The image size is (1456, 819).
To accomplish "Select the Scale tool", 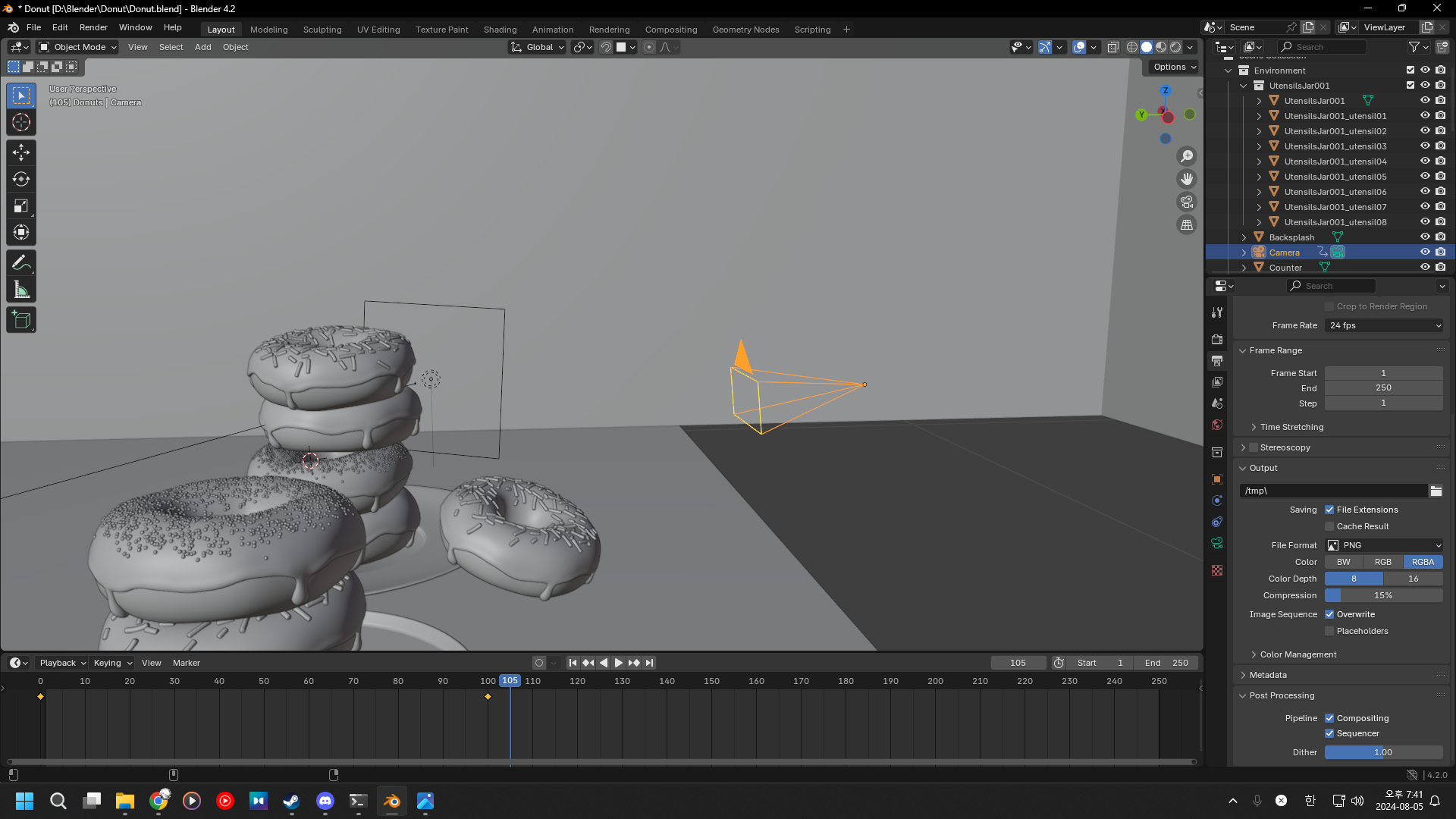I will [x=20, y=206].
